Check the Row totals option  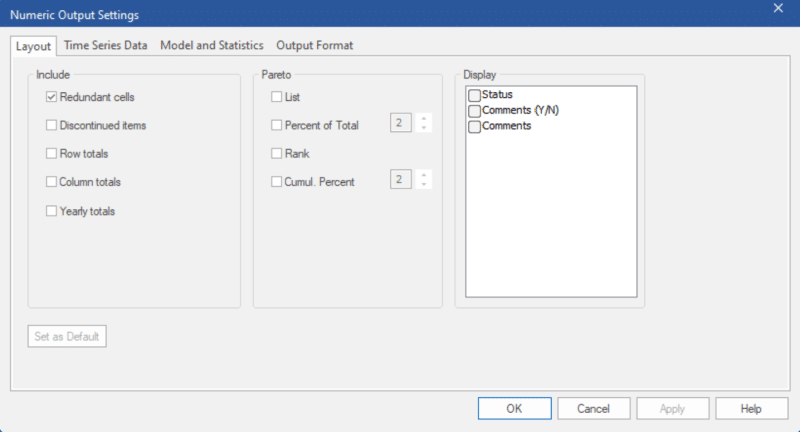pos(51,154)
